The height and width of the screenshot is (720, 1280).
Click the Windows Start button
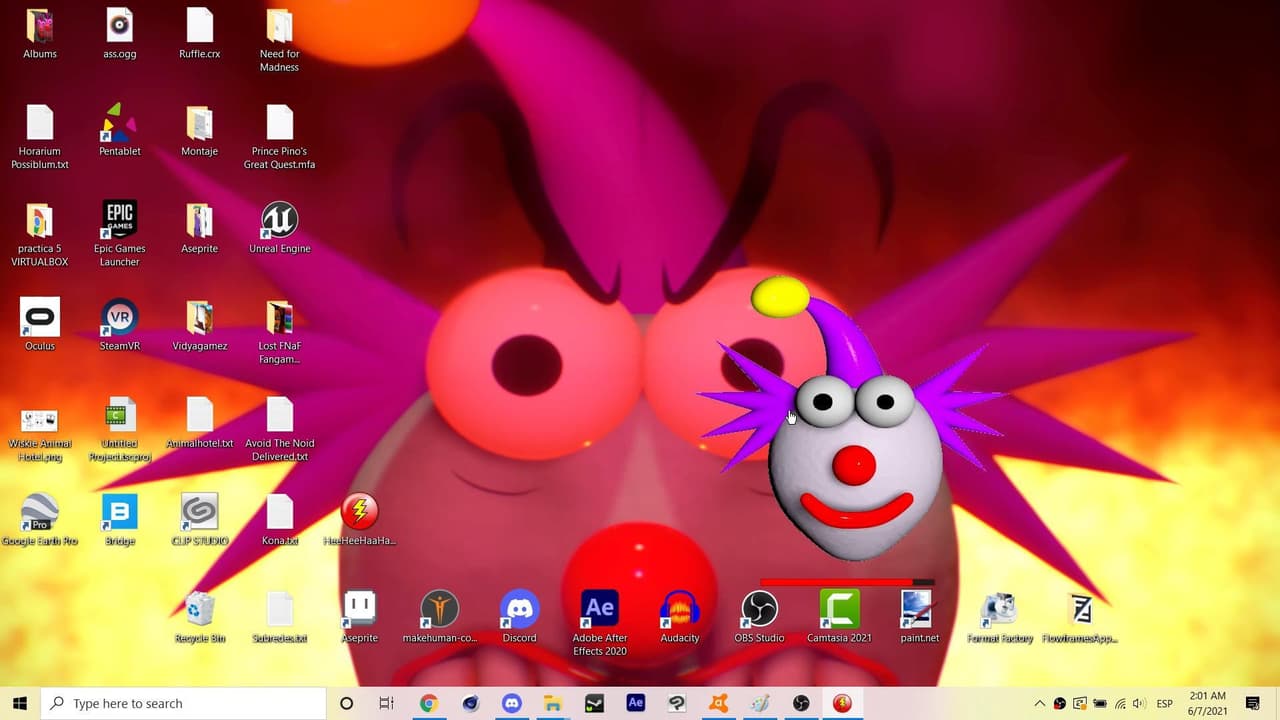coord(20,703)
